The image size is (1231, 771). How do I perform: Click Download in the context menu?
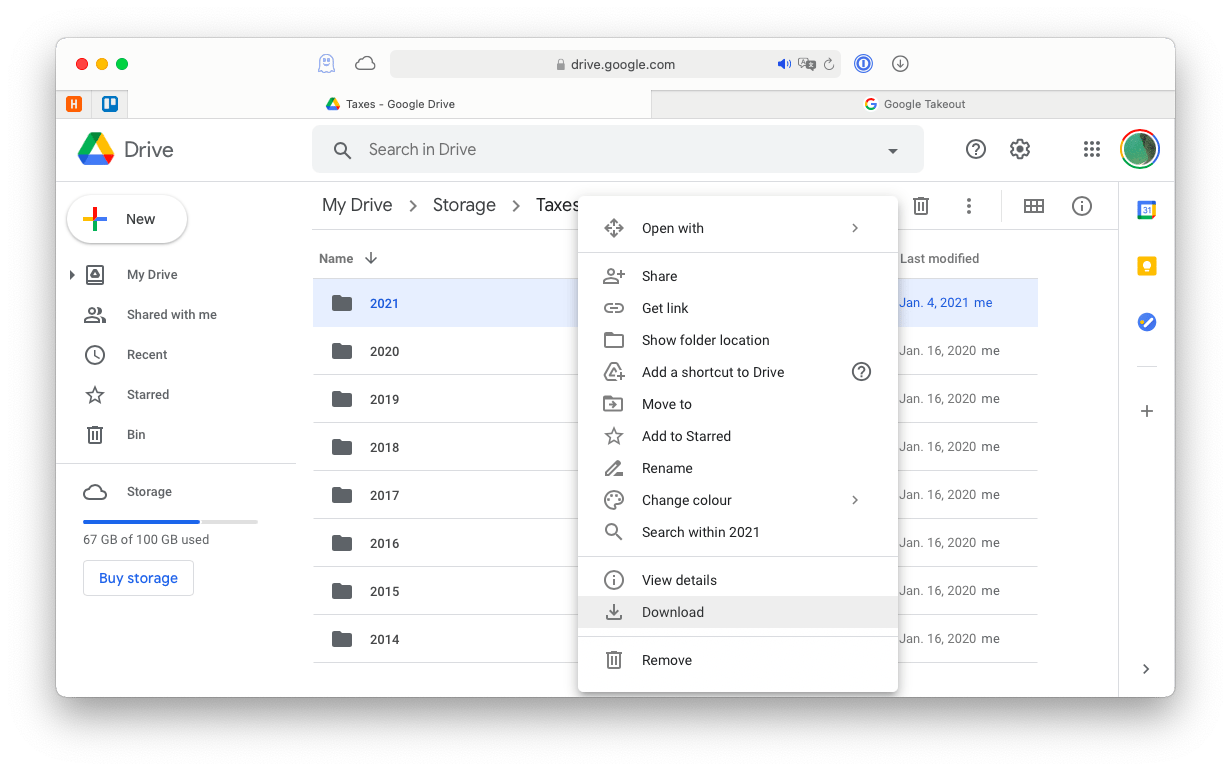[x=738, y=612]
